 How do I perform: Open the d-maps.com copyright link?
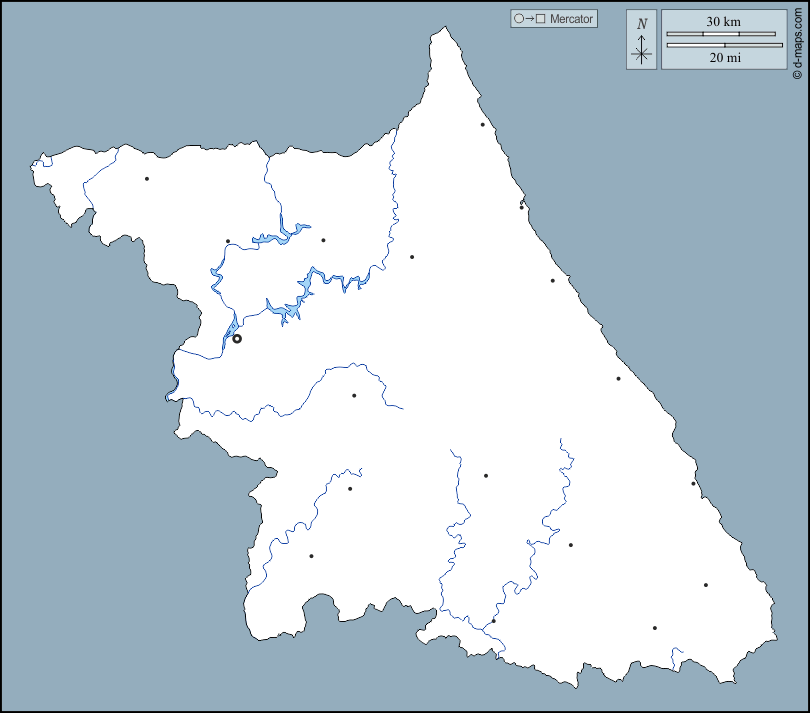797,40
